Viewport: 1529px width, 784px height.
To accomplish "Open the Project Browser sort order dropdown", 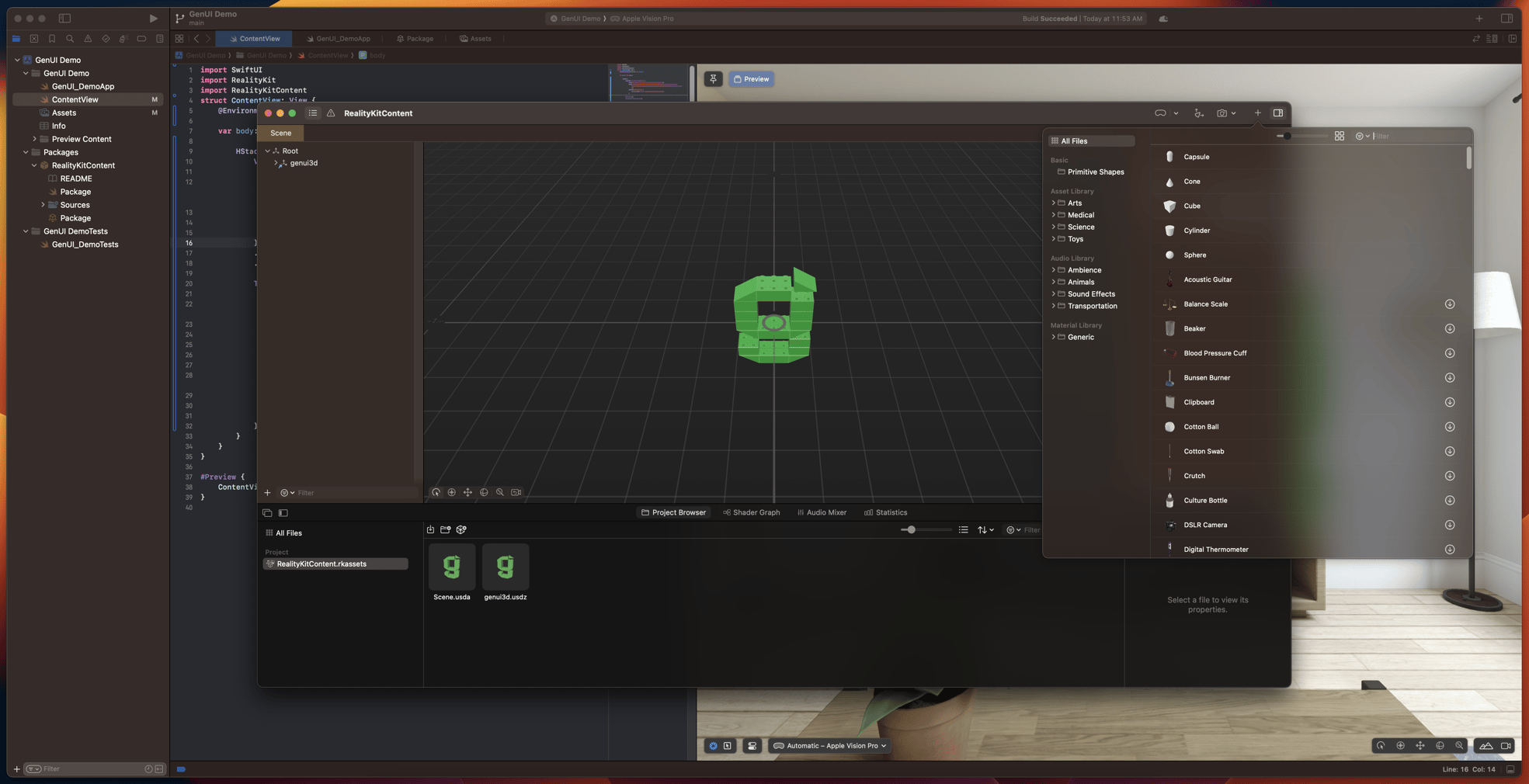I will 985,530.
